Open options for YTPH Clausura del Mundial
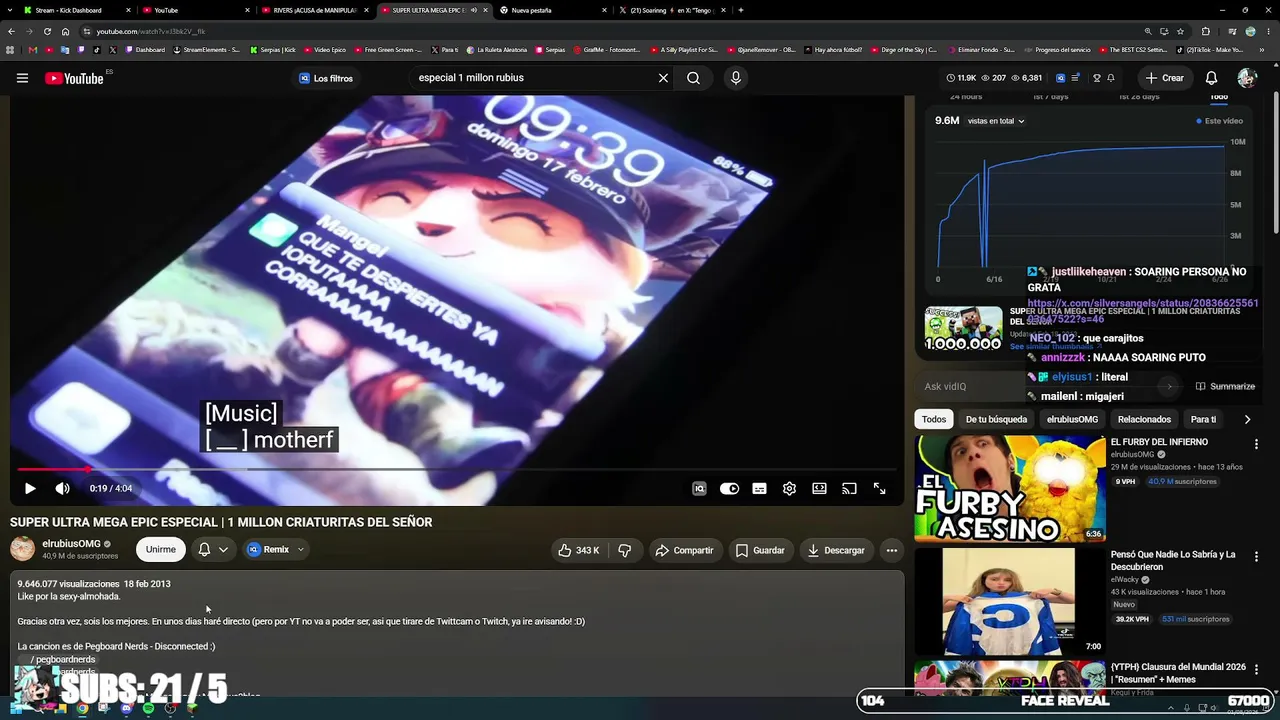 click(1256, 668)
